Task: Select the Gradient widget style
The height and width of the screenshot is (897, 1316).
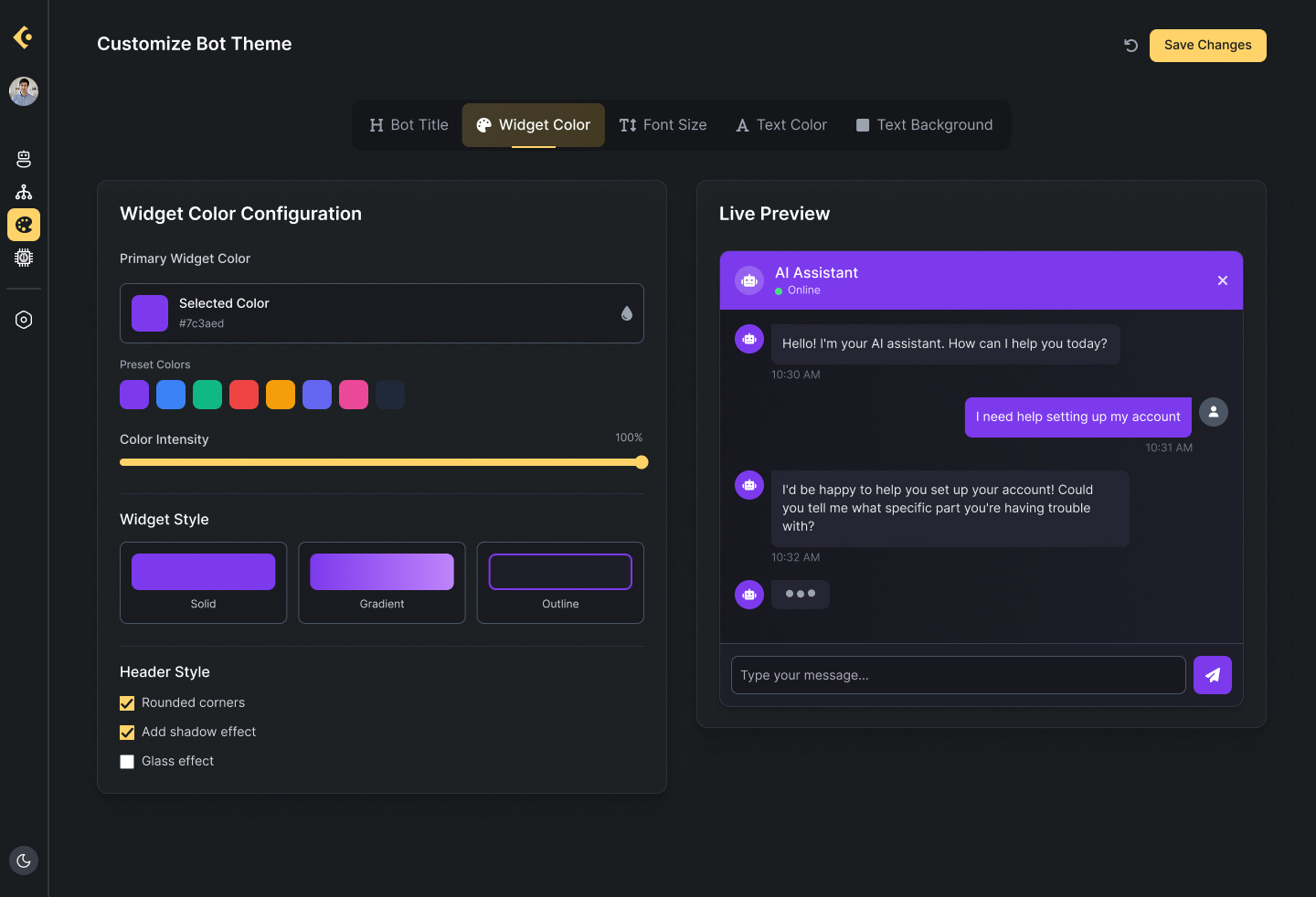Action: (x=381, y=583)
